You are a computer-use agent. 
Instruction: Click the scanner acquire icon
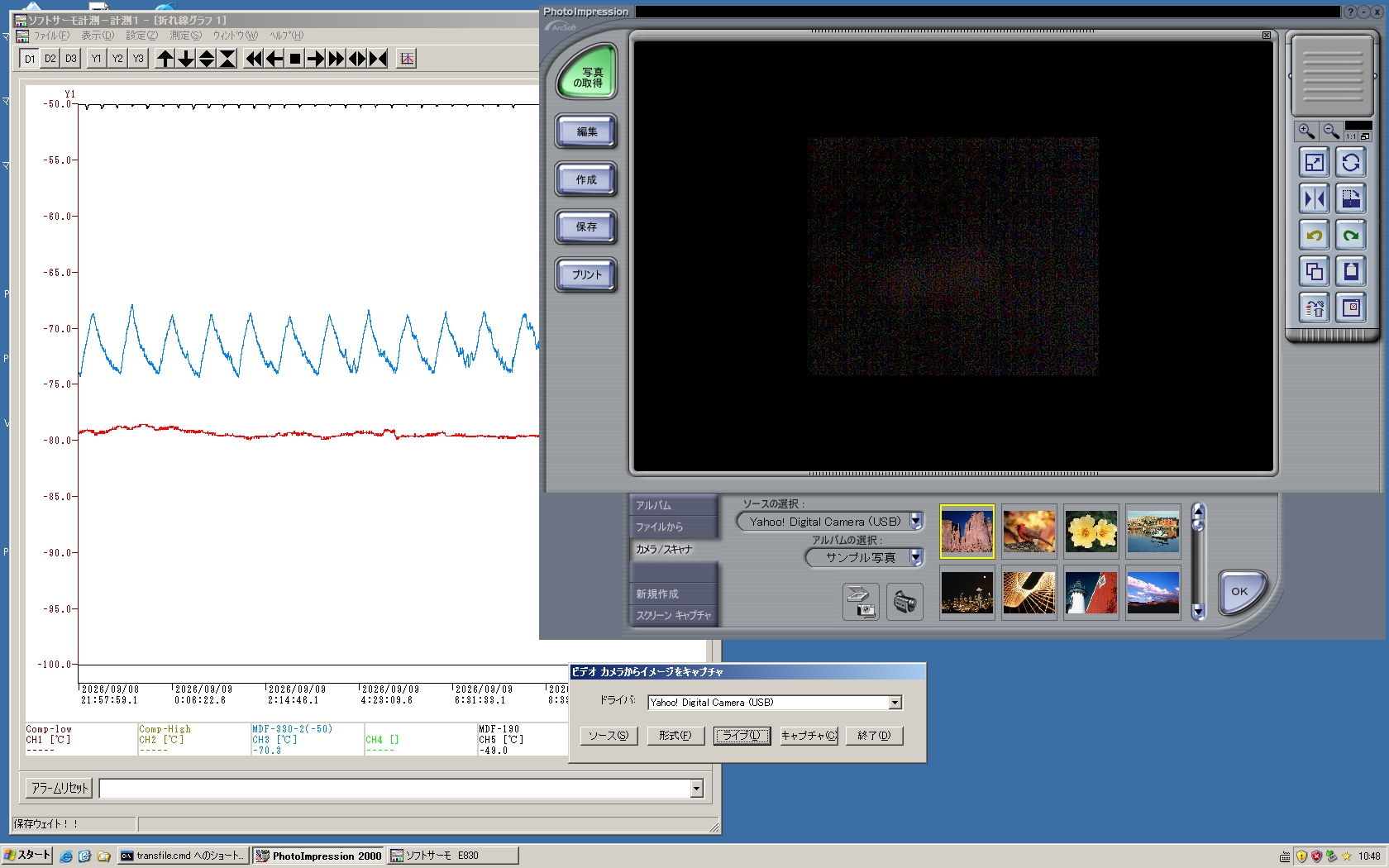coord(861,602)
